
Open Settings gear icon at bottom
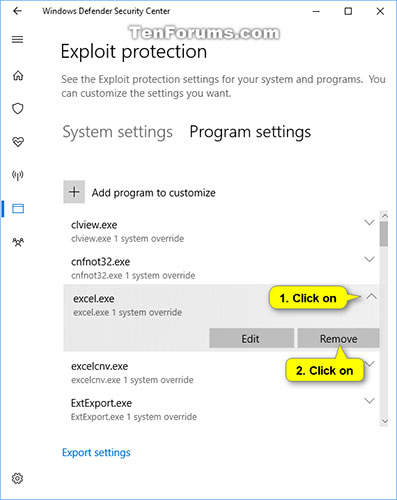coord(18,478)
